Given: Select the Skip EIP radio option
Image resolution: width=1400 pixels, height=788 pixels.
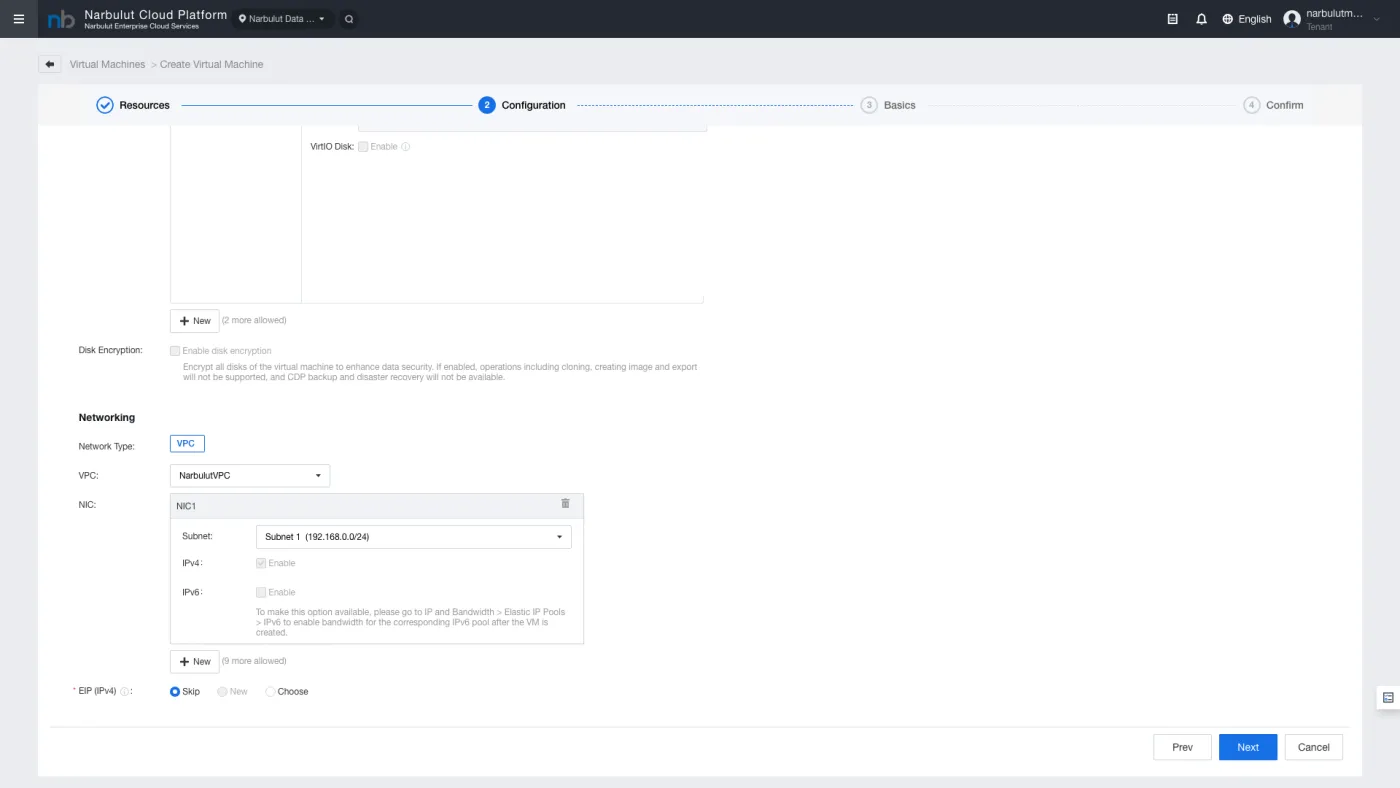Looking at the screenshot, I should coord(175,692).
